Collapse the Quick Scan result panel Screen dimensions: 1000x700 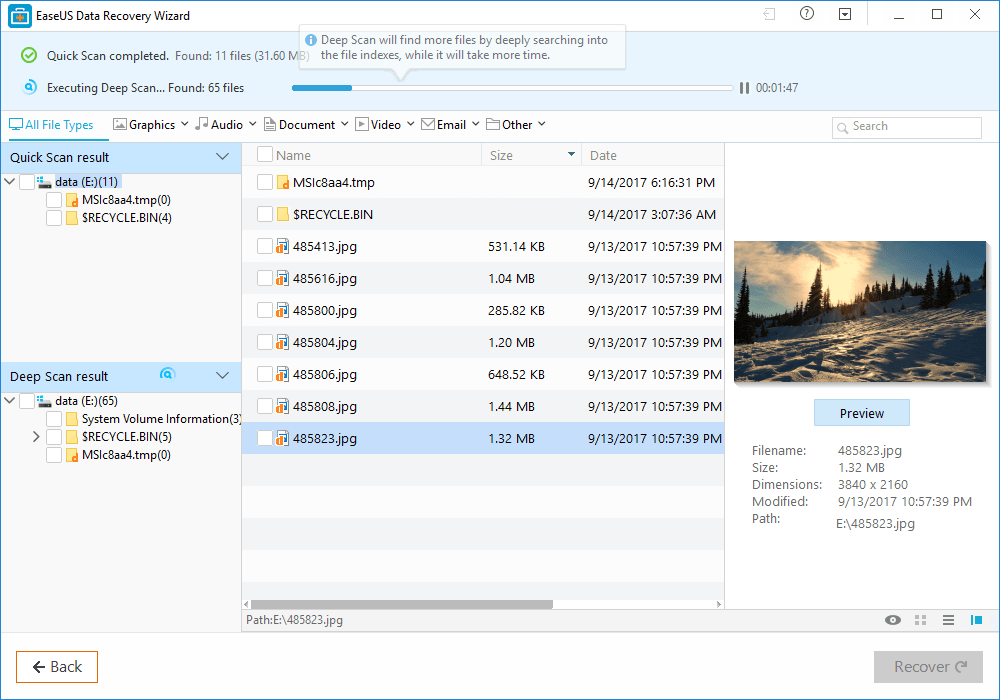222,157
